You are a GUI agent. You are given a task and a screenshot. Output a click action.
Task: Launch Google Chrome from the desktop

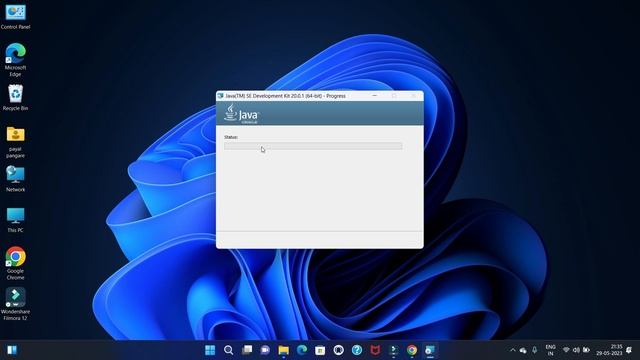click(16, 263)
